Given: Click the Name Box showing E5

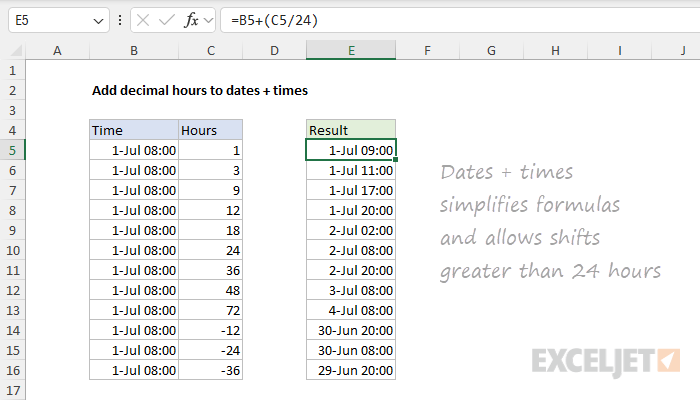Looking at the screenshot, I should point(58,21).
